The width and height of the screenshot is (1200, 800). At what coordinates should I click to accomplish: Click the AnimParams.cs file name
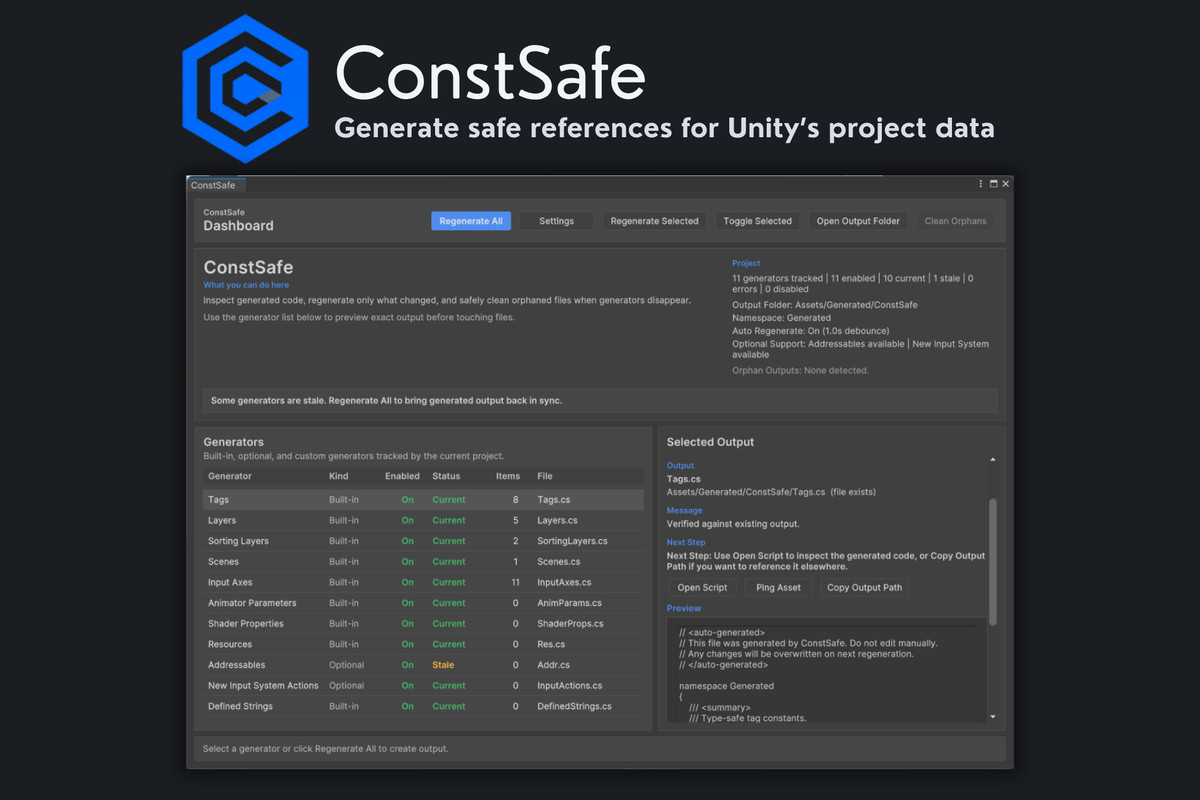pos(569,603)
